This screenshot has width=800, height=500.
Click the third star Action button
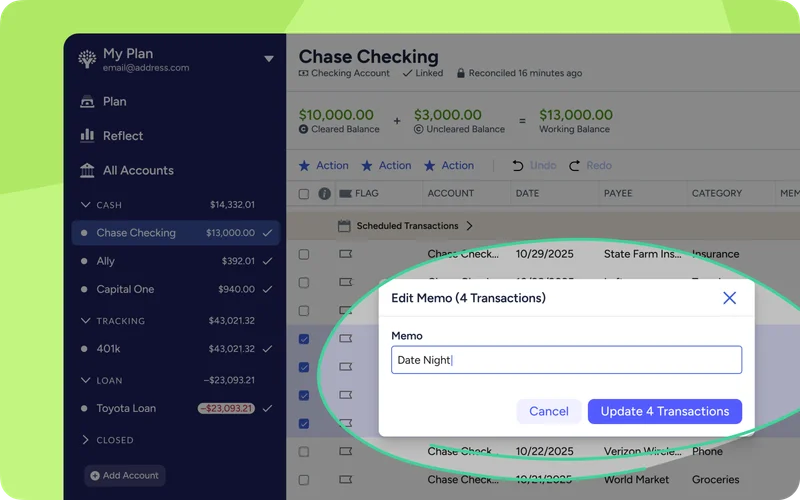coord(449,165)
